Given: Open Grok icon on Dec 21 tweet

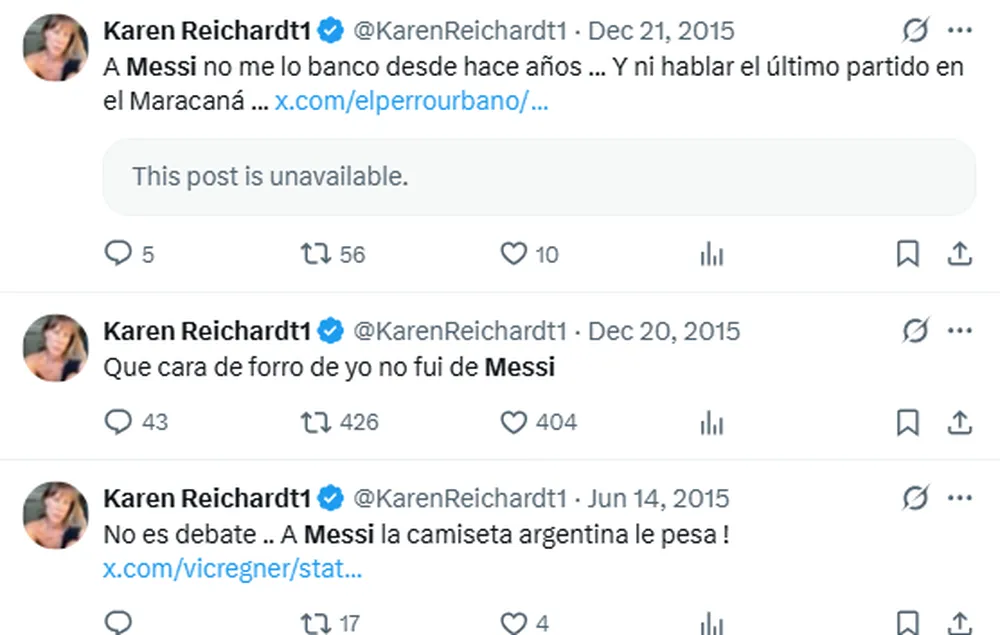Looking at the screenshot, I should point(915,32).
